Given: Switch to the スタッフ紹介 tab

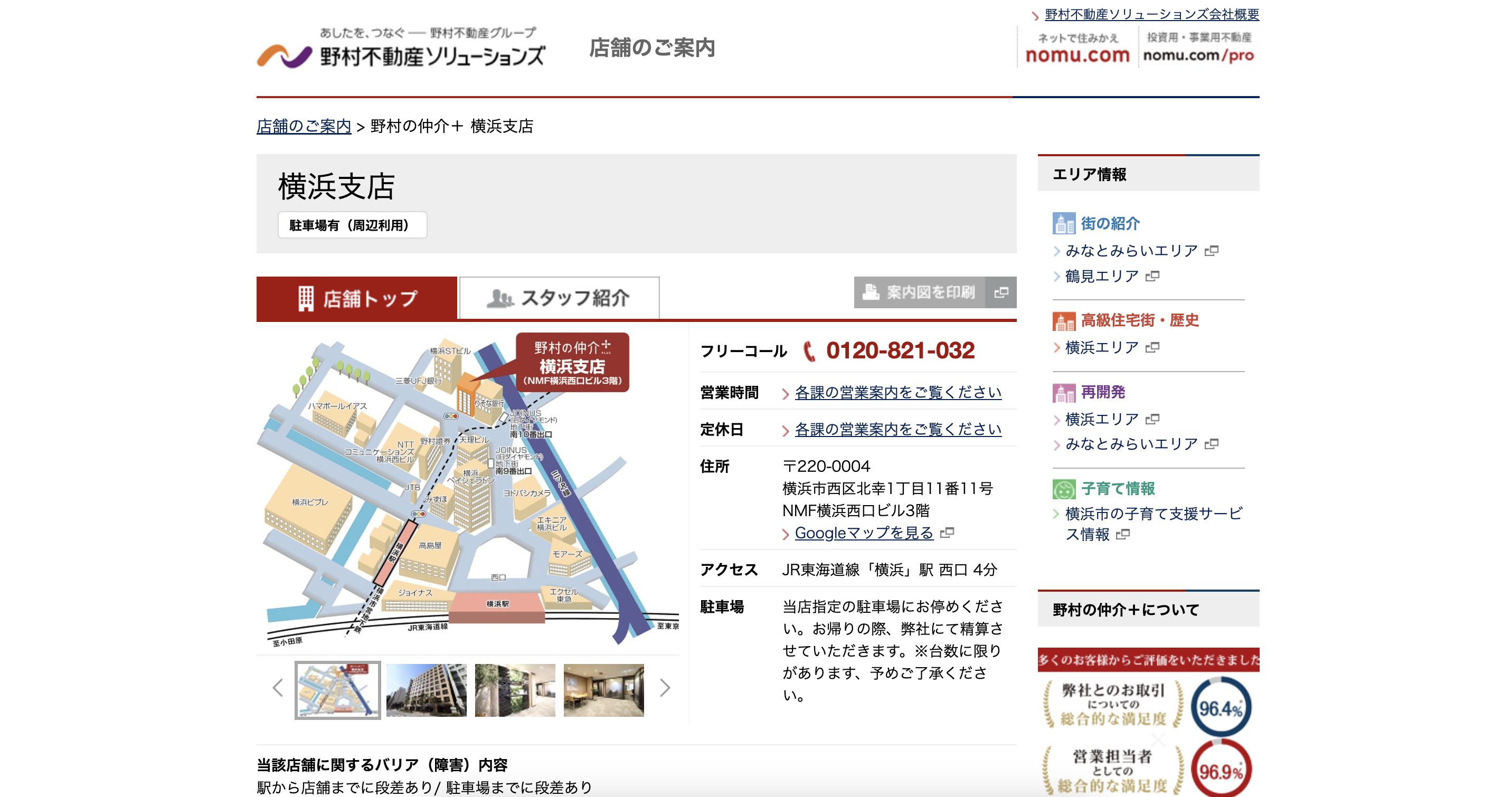Looking at the screenshot, I should pyautogui.click(x=559, y=298).
